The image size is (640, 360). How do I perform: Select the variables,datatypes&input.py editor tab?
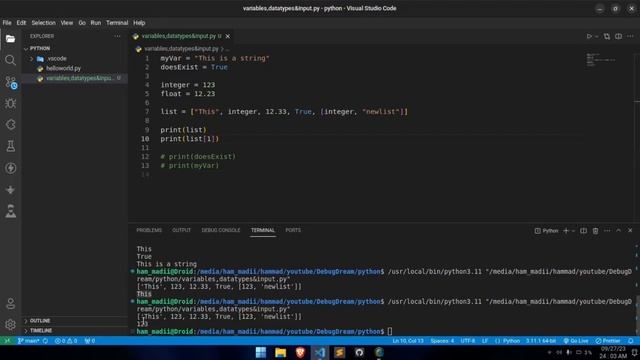pyautogui.click(x=182, y=36)
